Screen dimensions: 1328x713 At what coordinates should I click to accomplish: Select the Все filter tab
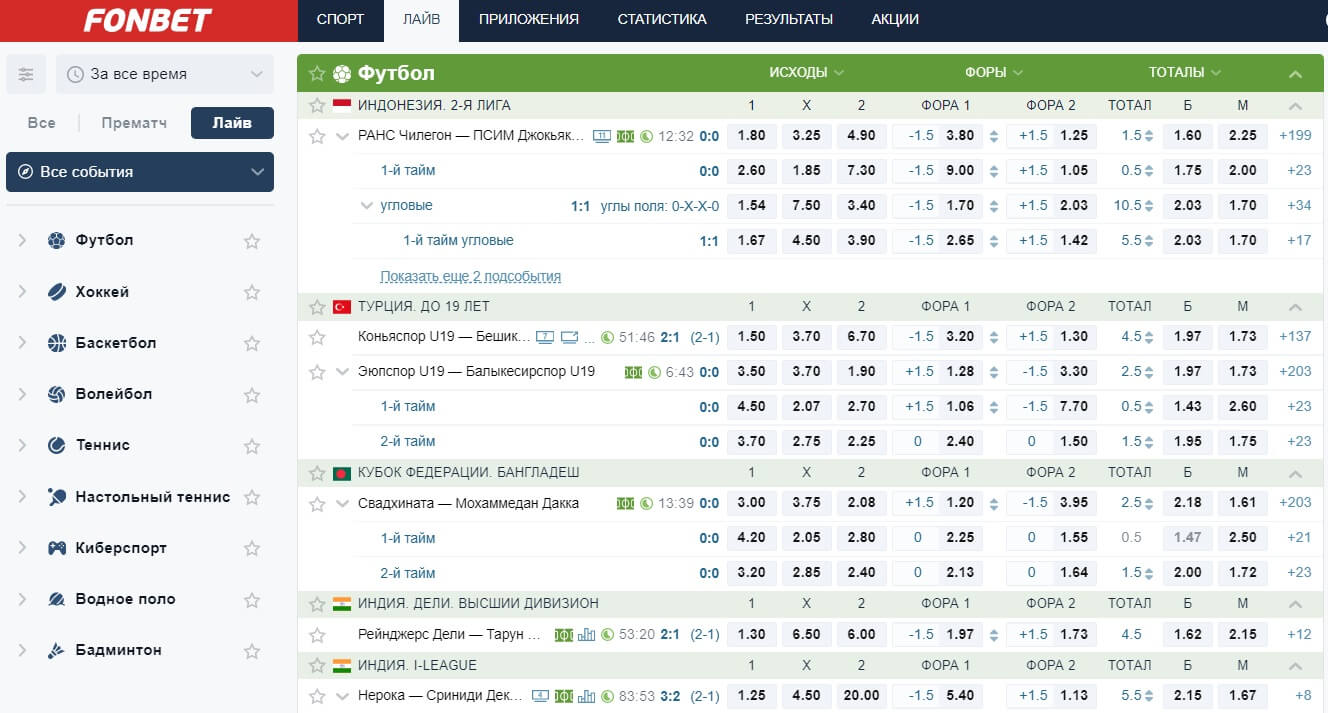click(x=42, y=123)
